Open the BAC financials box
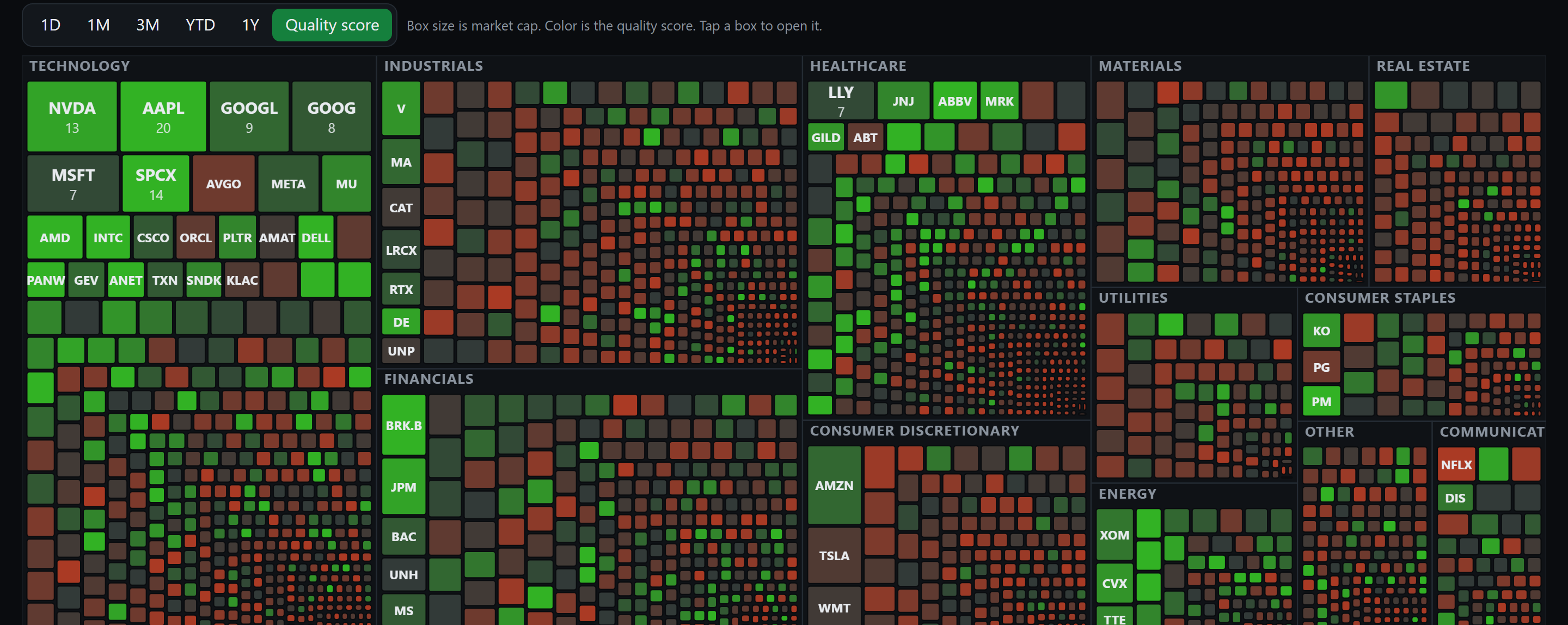The image size is (1568, 625). (x=403, y=536)
